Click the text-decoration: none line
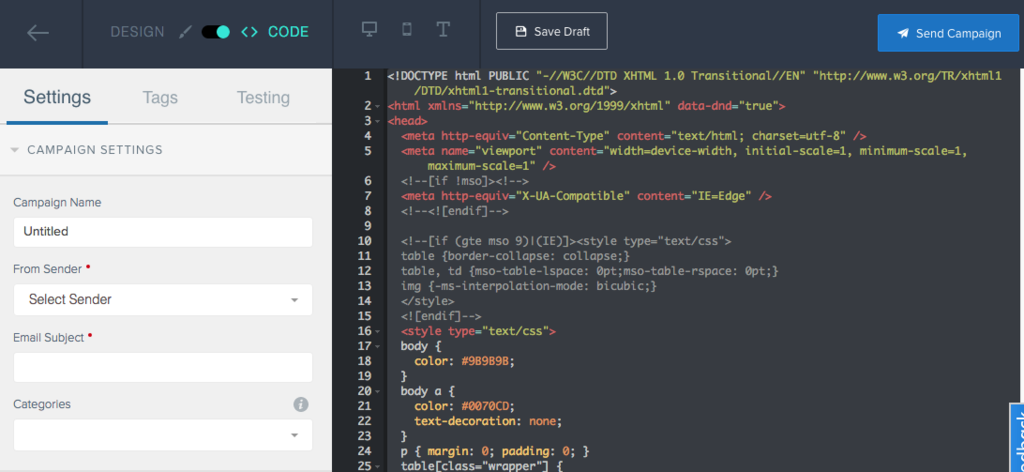Screen dimensions: 1024x472 point(488,421)
